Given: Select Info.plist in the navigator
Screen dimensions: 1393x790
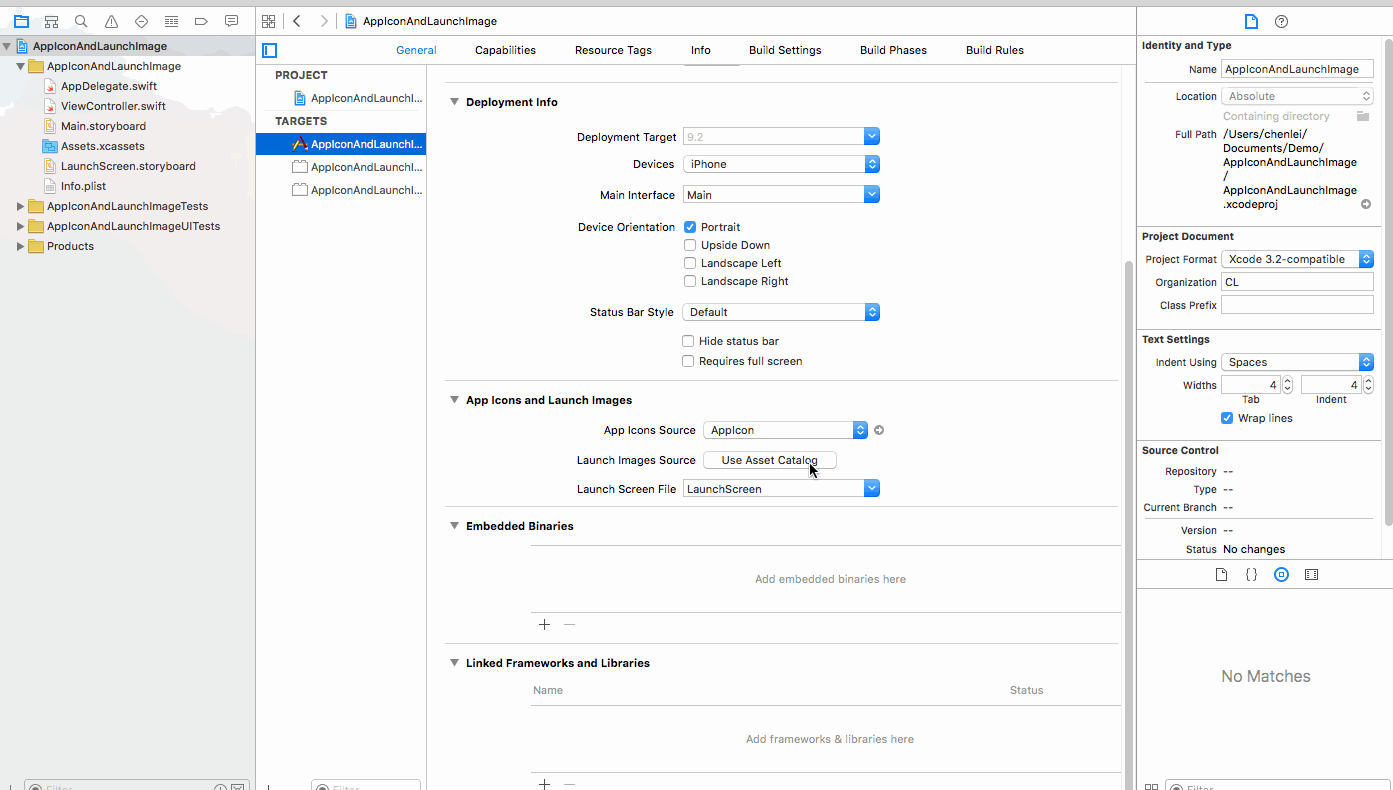Looking at the screenshot, I should 83,186.
